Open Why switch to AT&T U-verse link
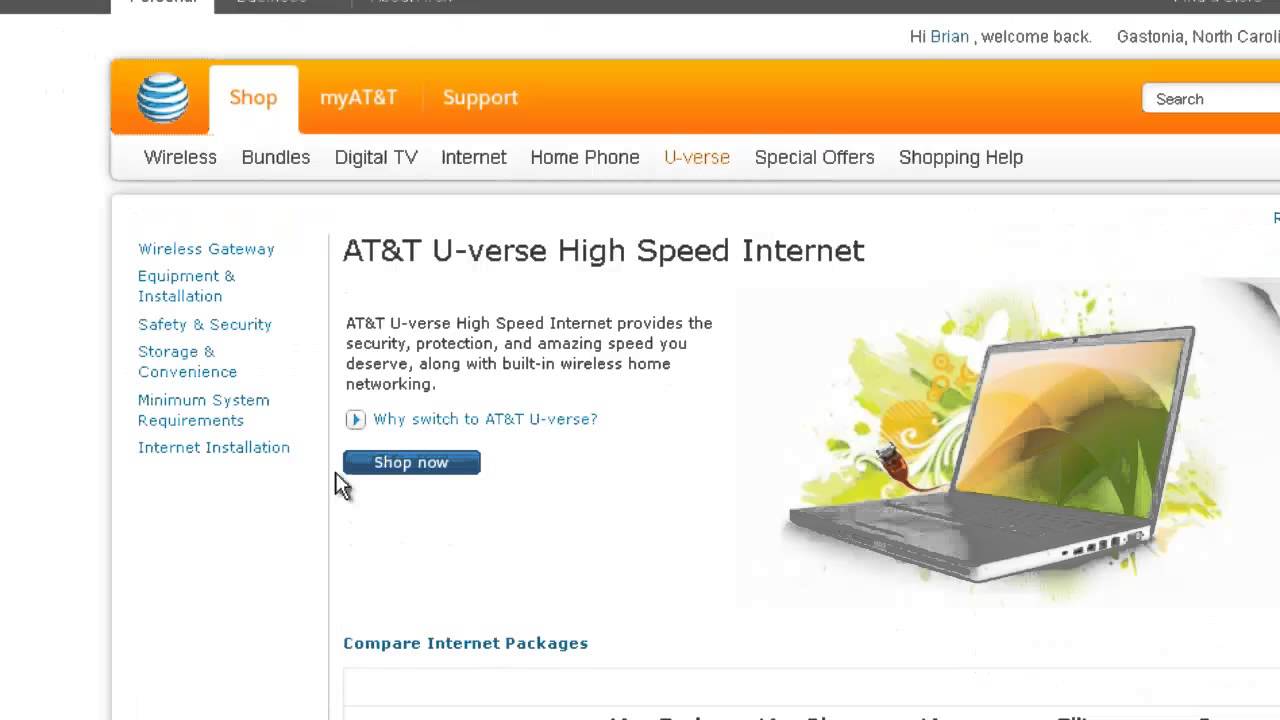This screenshot has width=1280, height=720. click(x=485, y=419)
